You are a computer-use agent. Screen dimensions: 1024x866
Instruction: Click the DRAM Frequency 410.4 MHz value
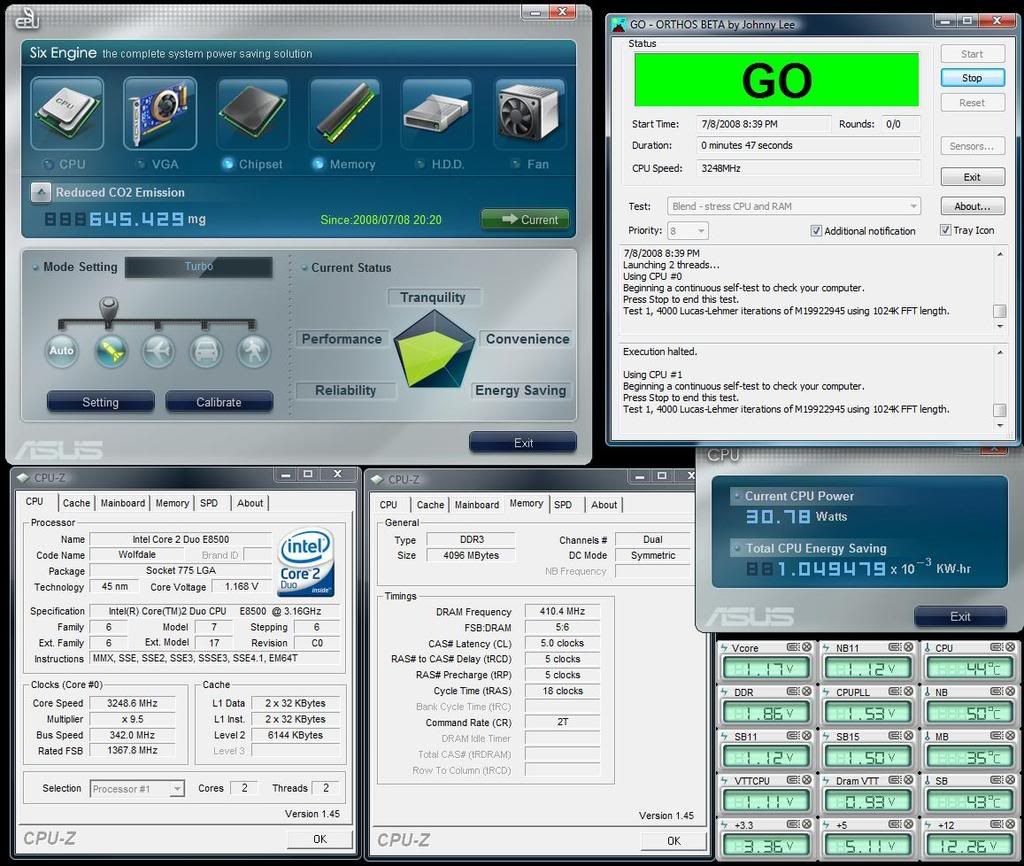[562, 611]
